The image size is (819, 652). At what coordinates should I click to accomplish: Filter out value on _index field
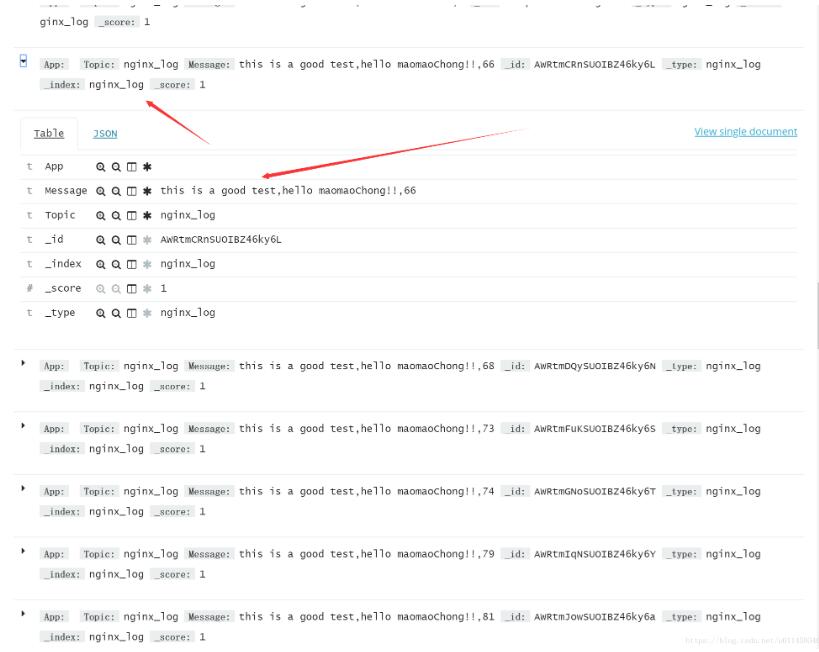coord(116,264)
